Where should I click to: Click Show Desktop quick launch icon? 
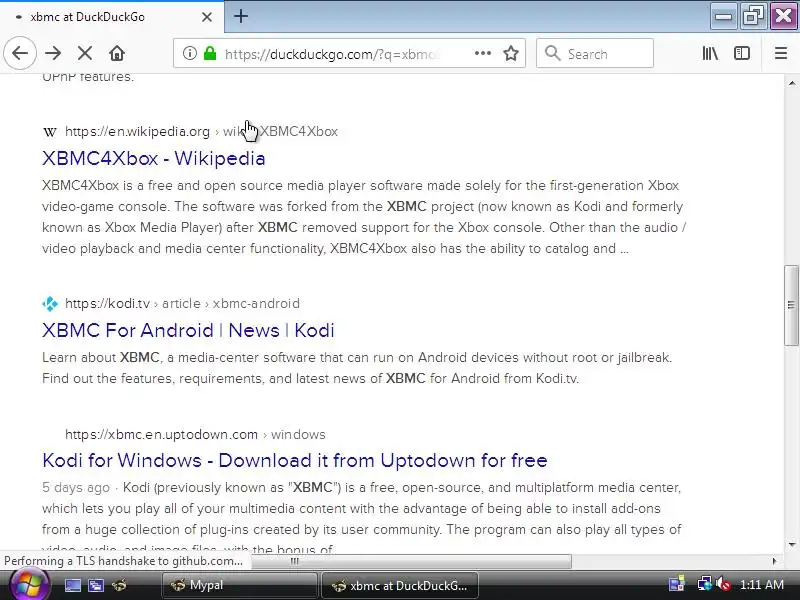point(72,585)
